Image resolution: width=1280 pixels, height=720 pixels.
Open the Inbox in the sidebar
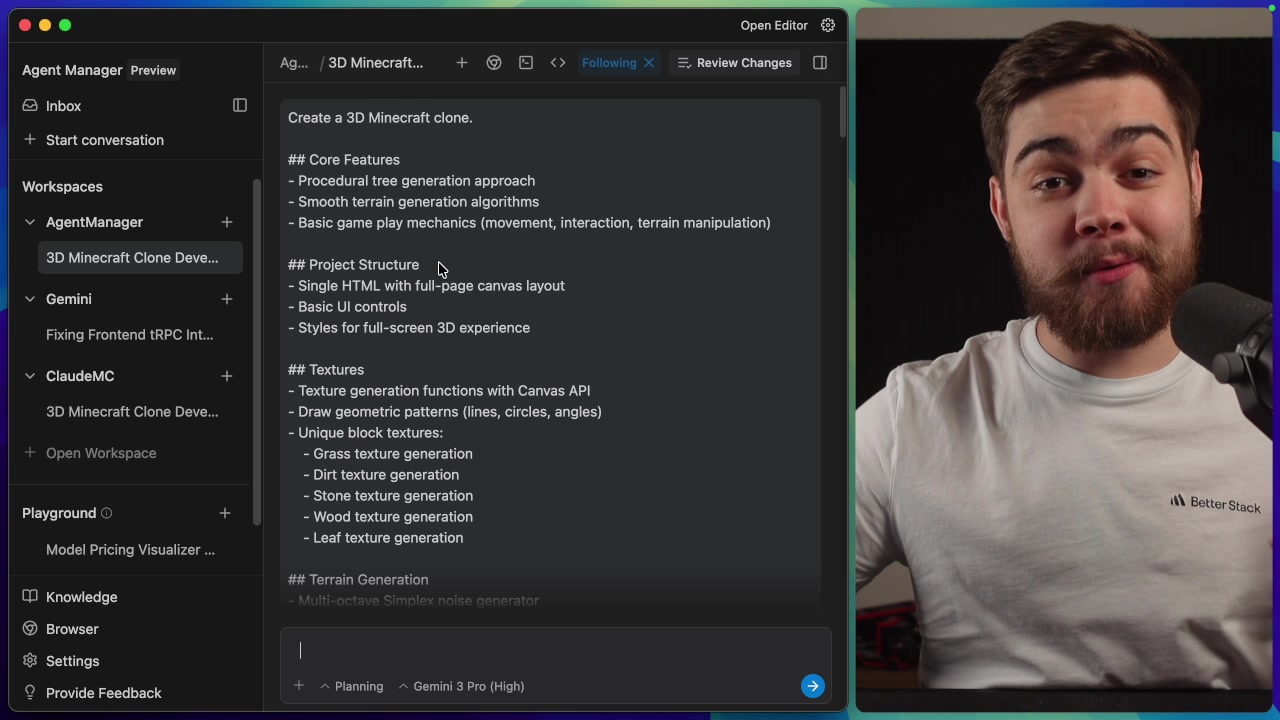[x=63, y=106]
